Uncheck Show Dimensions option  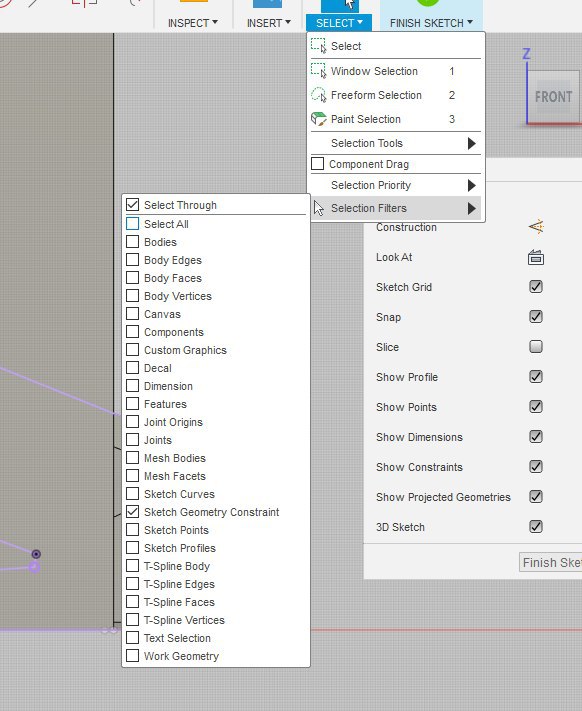[536, 436]
